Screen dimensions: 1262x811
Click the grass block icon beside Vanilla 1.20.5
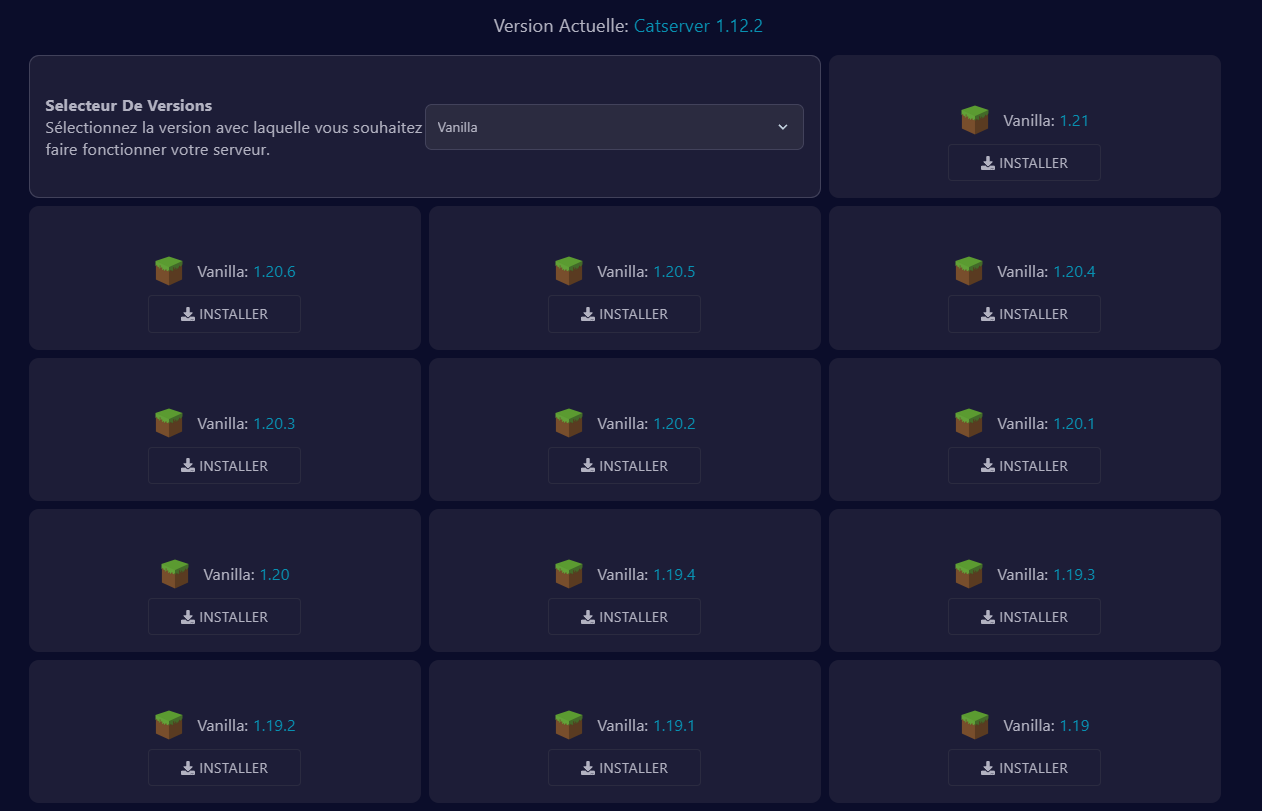tap(569, 271)
